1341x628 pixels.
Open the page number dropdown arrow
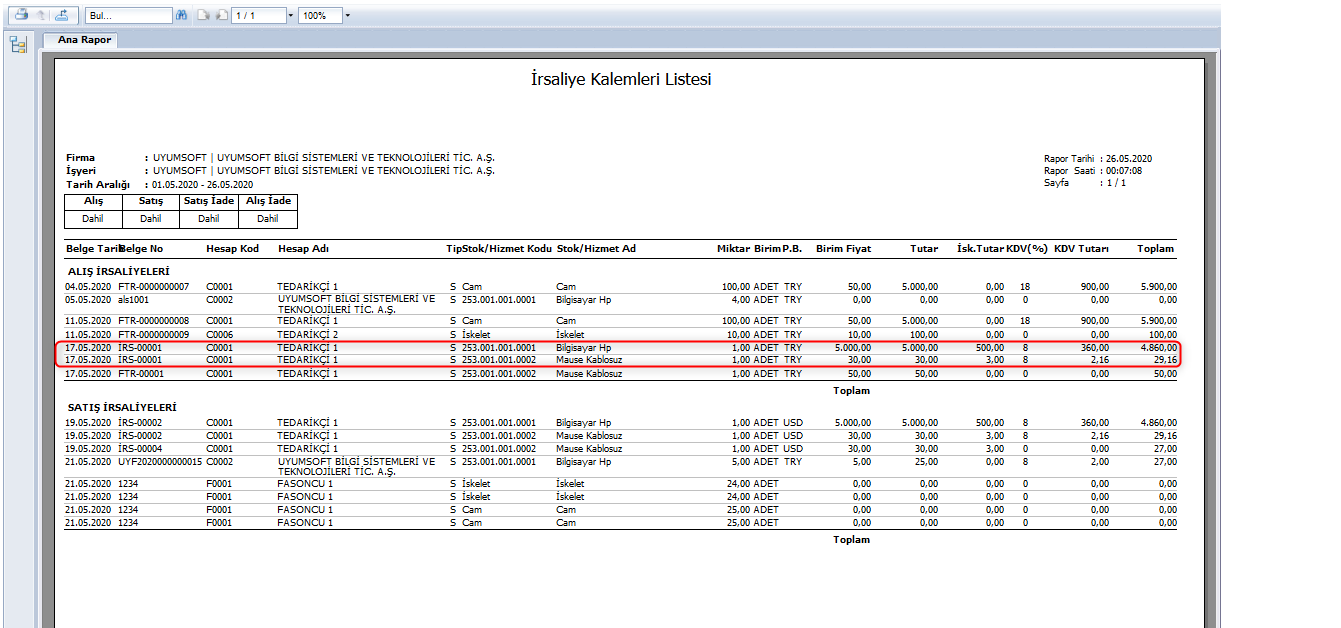click(x=290, y=16)
